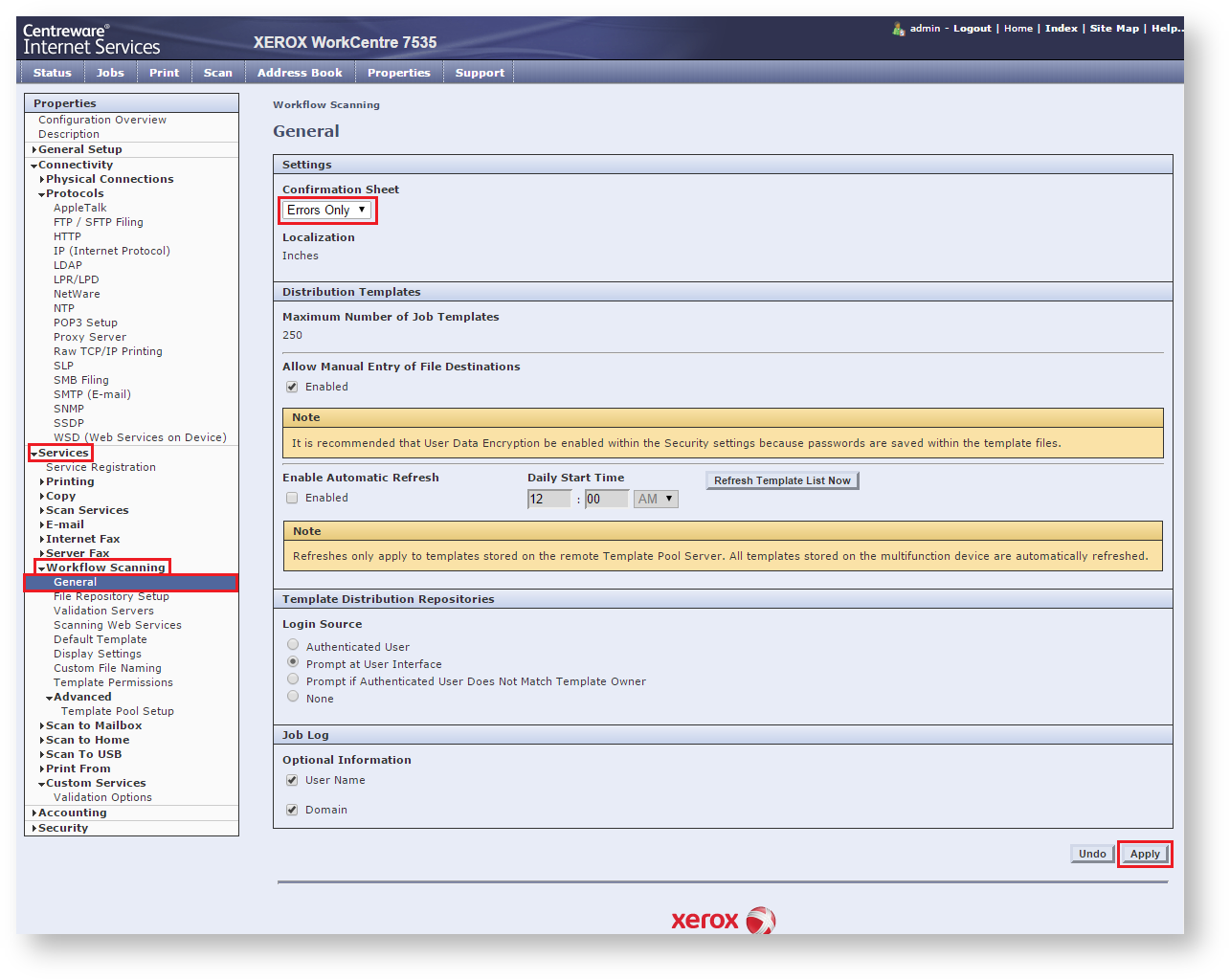Open Default Template page
This screenshot has height=980, width=1230.
[101, 639]
